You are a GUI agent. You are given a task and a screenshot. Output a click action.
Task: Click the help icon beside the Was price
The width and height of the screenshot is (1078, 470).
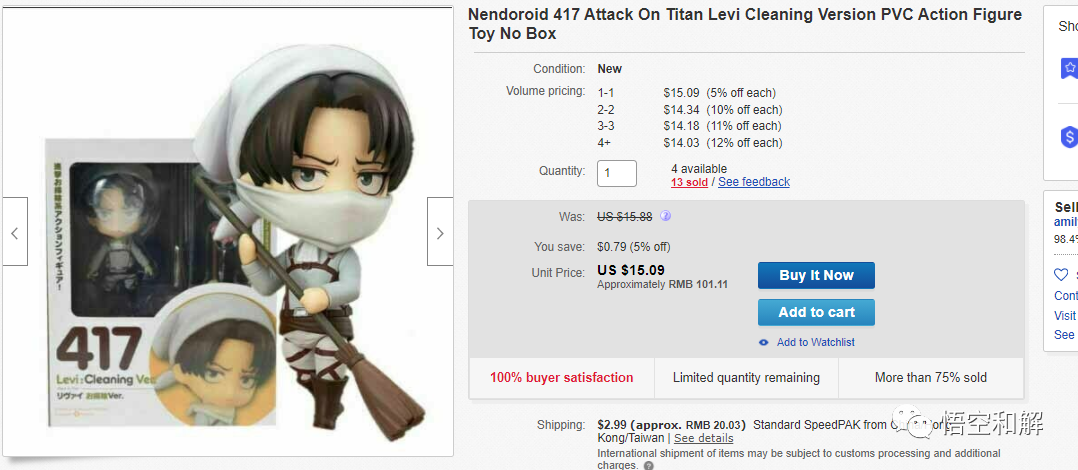[665, 216]
